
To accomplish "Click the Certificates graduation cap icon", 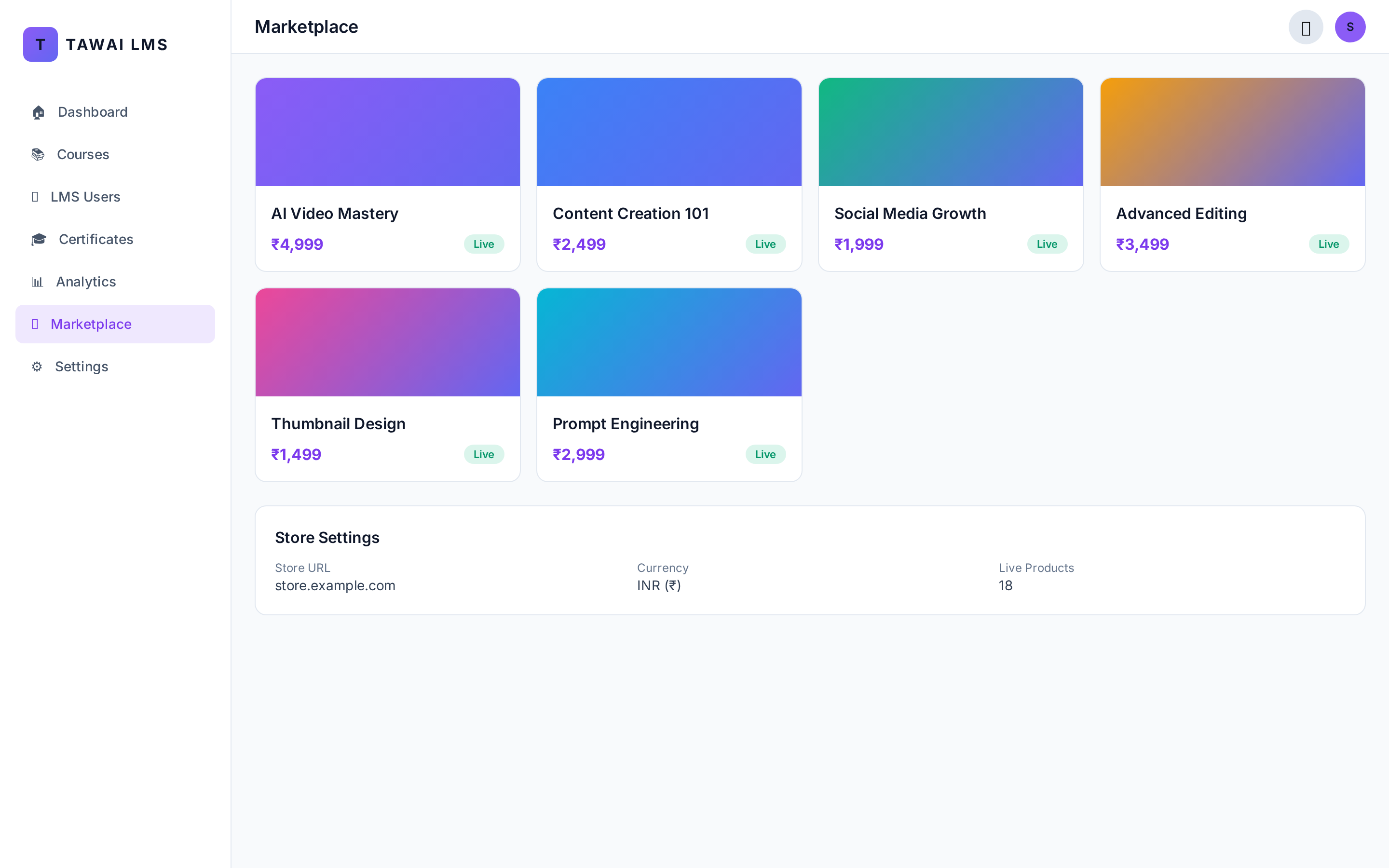I will 39,239.
